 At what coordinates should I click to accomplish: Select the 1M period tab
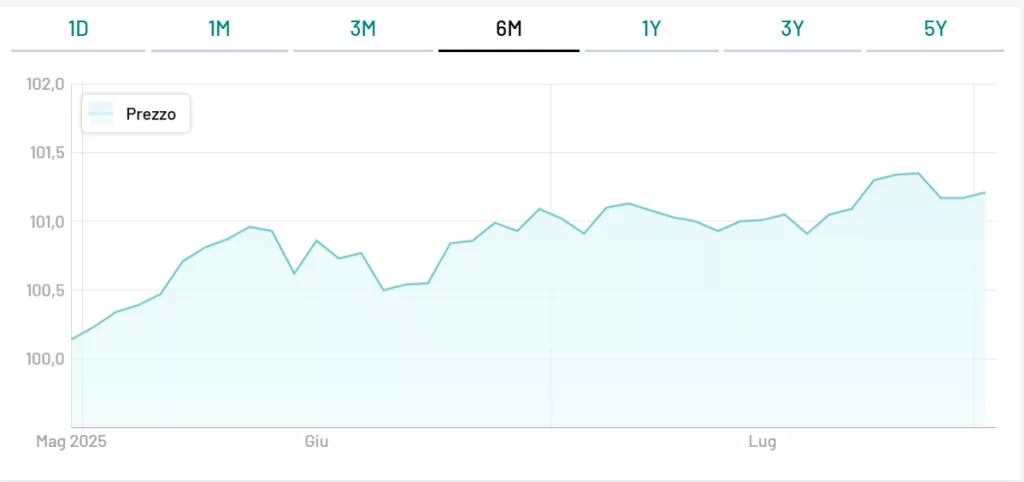pos(219,29)
